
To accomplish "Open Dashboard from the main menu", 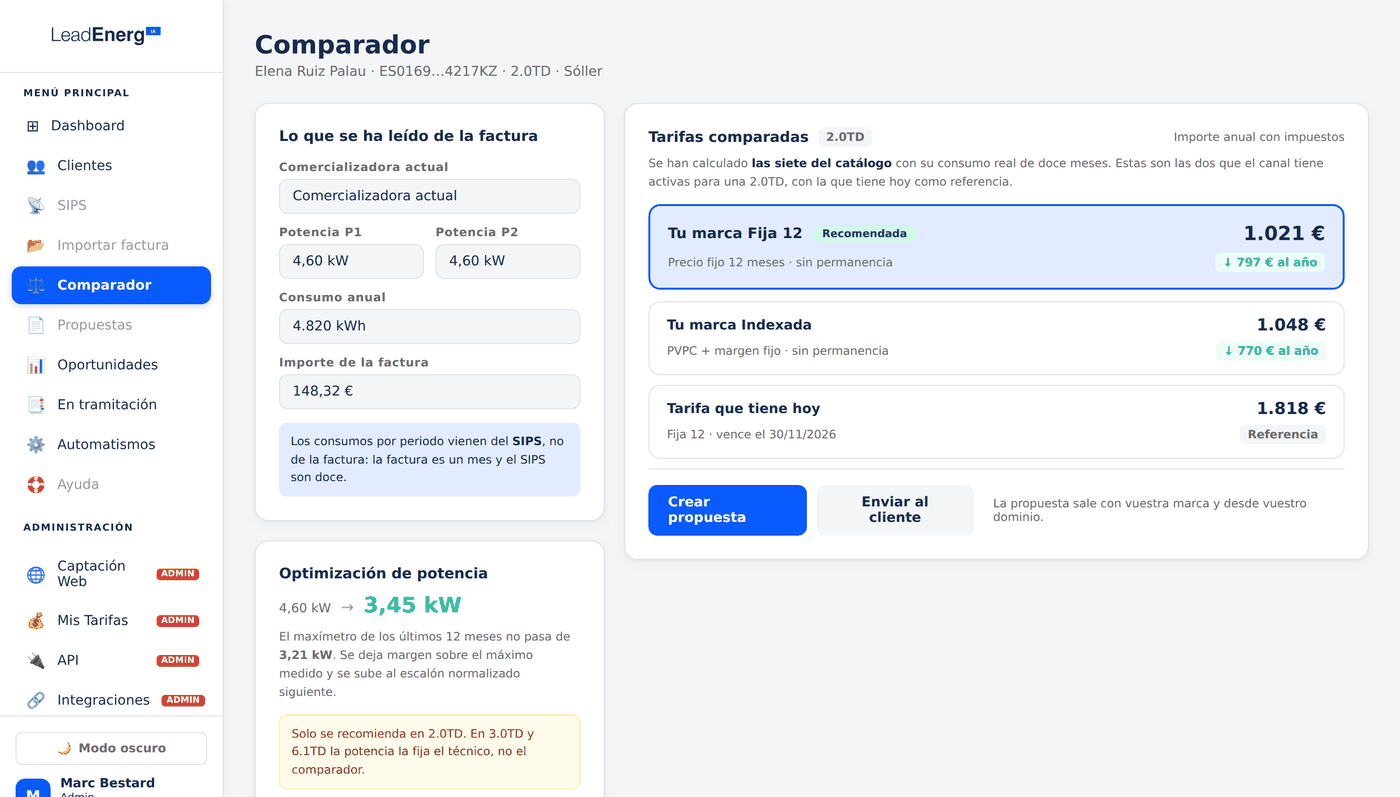I will 111,126.
